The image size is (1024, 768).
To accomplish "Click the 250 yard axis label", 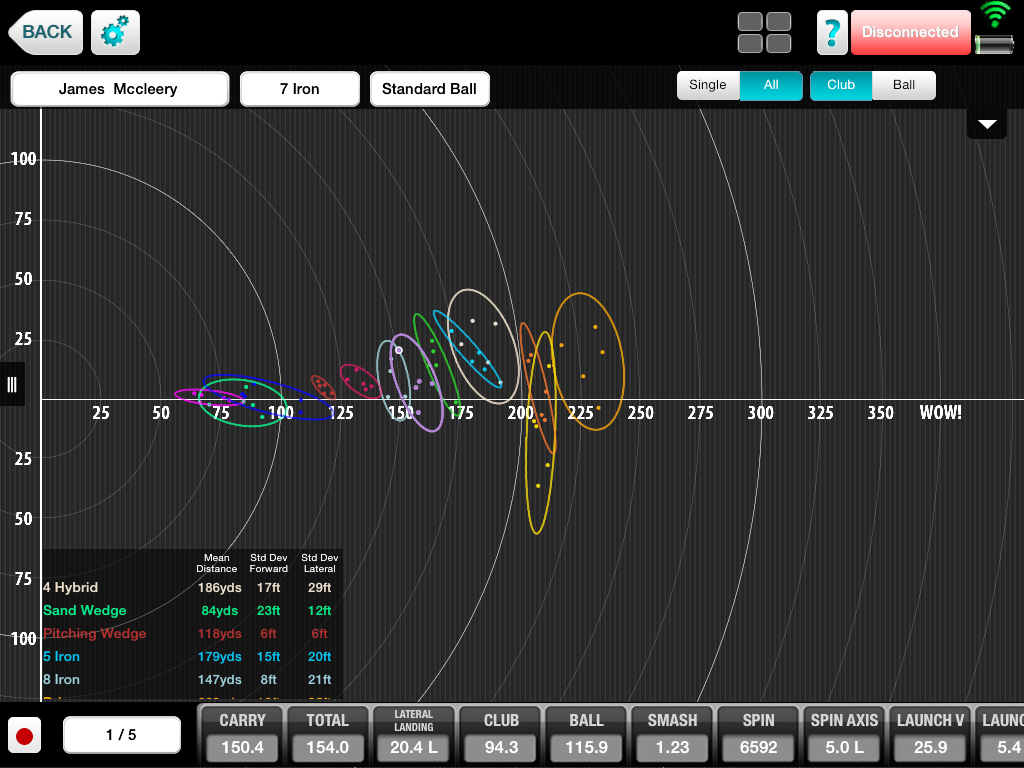I will pyautogui.click(x=640, y=413).
